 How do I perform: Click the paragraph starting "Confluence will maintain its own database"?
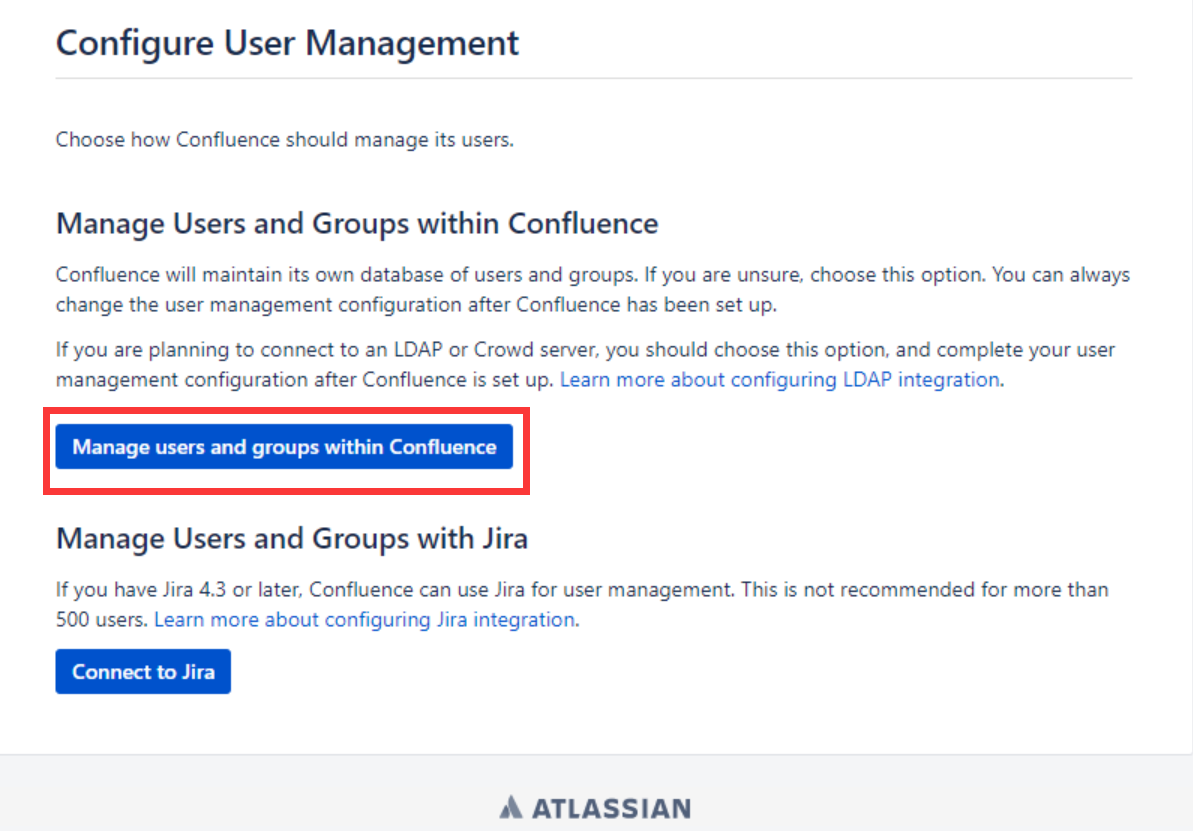593,289
